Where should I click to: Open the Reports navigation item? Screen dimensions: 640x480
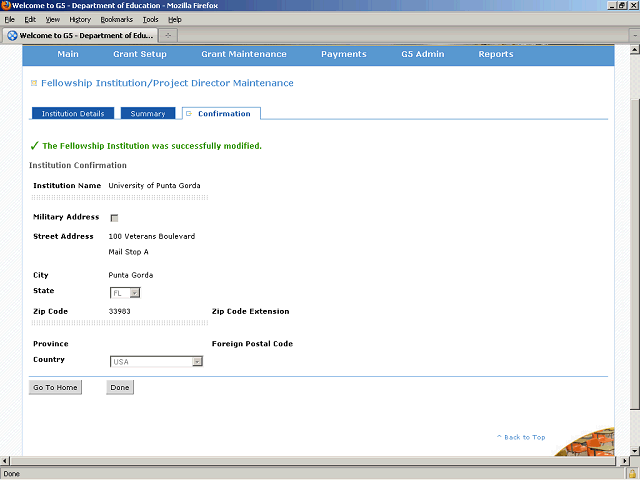496,54
